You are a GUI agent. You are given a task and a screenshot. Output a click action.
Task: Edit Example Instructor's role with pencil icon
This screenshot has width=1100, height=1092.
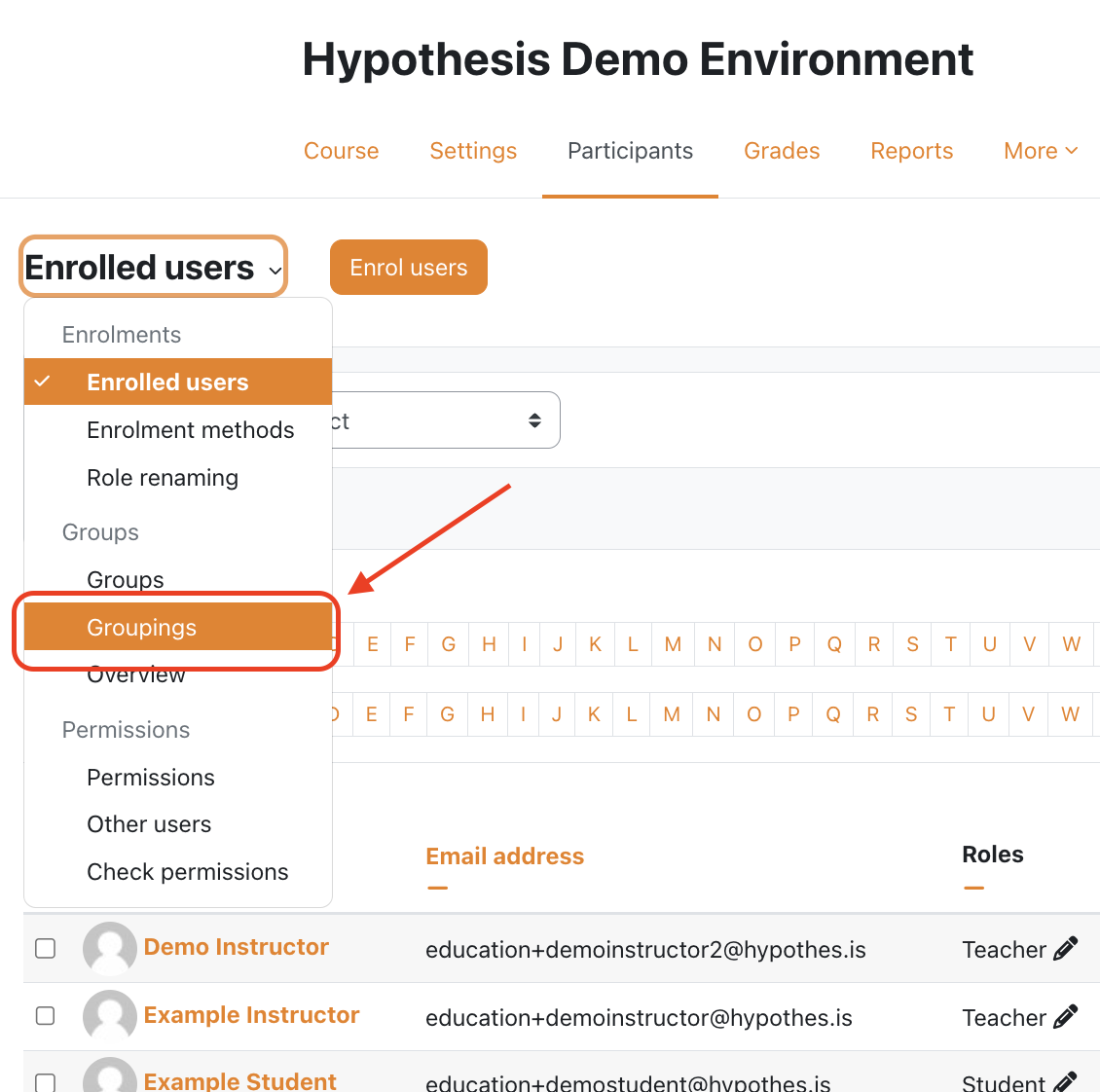tap(1066, 1017)
